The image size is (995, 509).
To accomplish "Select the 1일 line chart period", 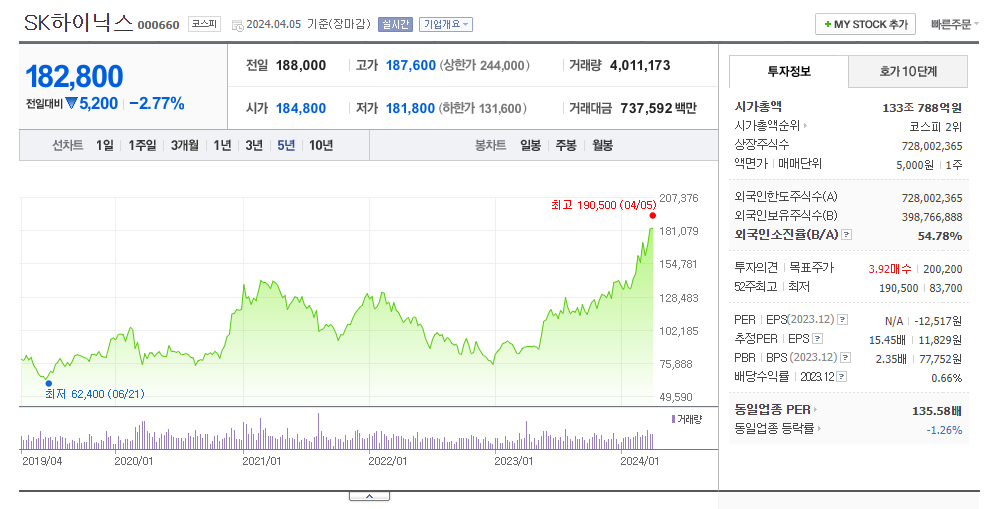I will pos(105,145).
